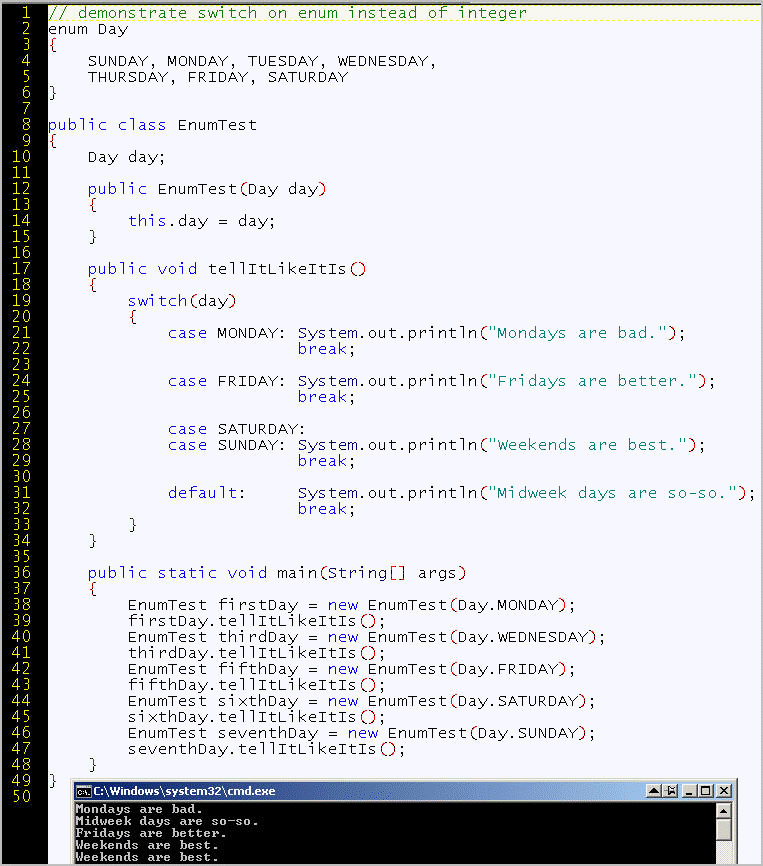Image resolution: width=763 pixels, height=866 pixels.
Task: Click the 'EnumTest' class name on line 8
Action: tap(217, 125)
